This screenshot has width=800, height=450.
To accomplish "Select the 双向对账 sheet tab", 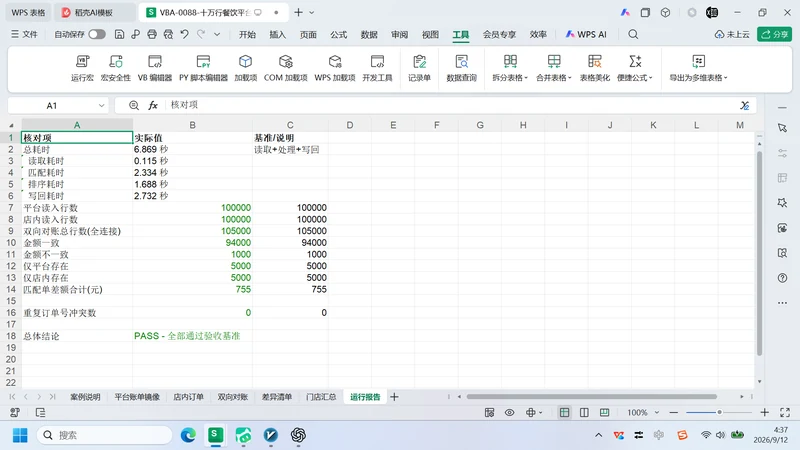I will coord(233,397).
